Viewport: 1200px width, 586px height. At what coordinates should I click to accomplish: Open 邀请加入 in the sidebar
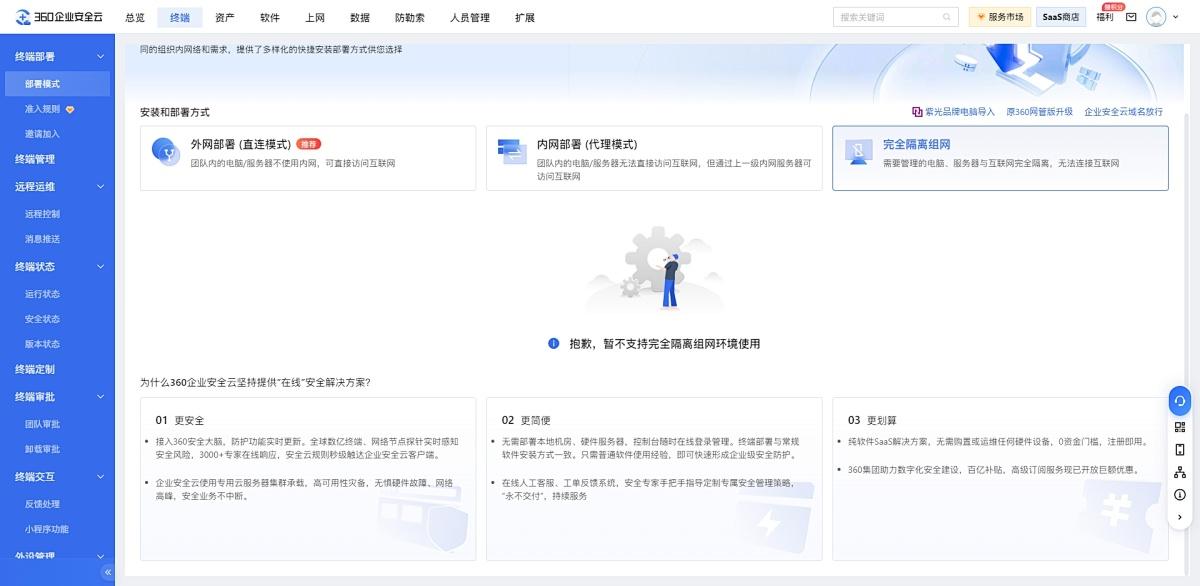click(x=43, y=134)
